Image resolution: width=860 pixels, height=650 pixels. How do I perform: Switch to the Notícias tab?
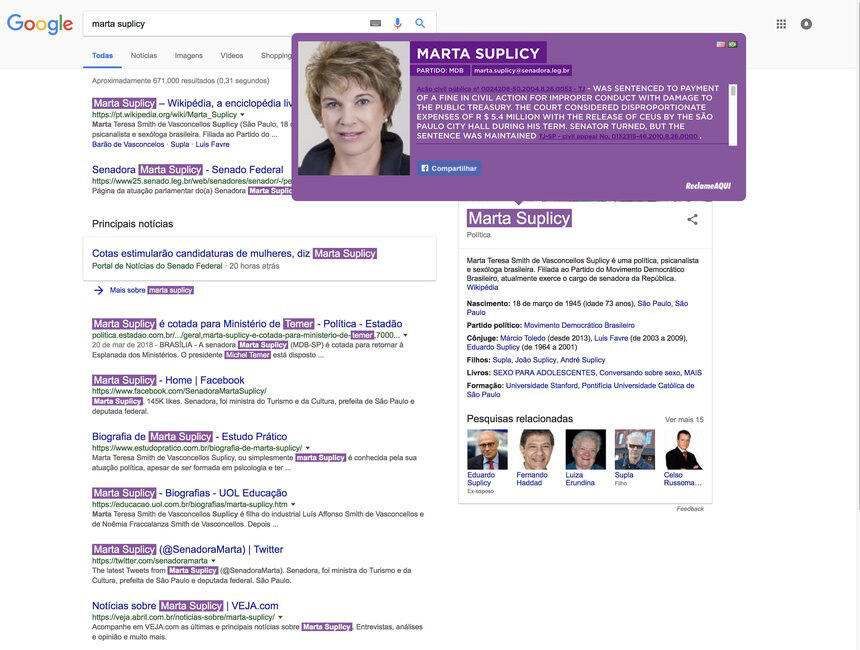(x=144, y=56)
